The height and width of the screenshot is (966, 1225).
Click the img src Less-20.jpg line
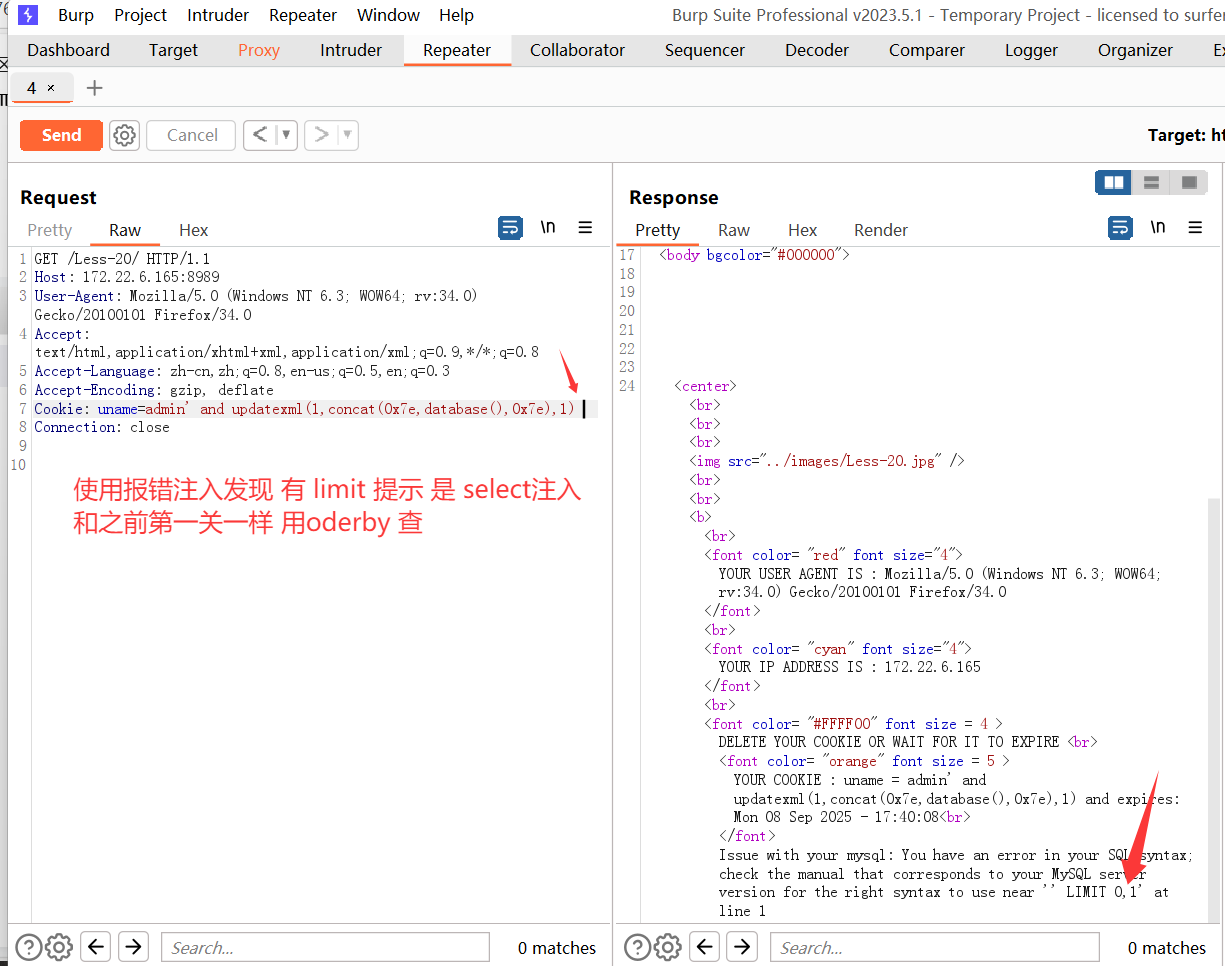(826, 461)
